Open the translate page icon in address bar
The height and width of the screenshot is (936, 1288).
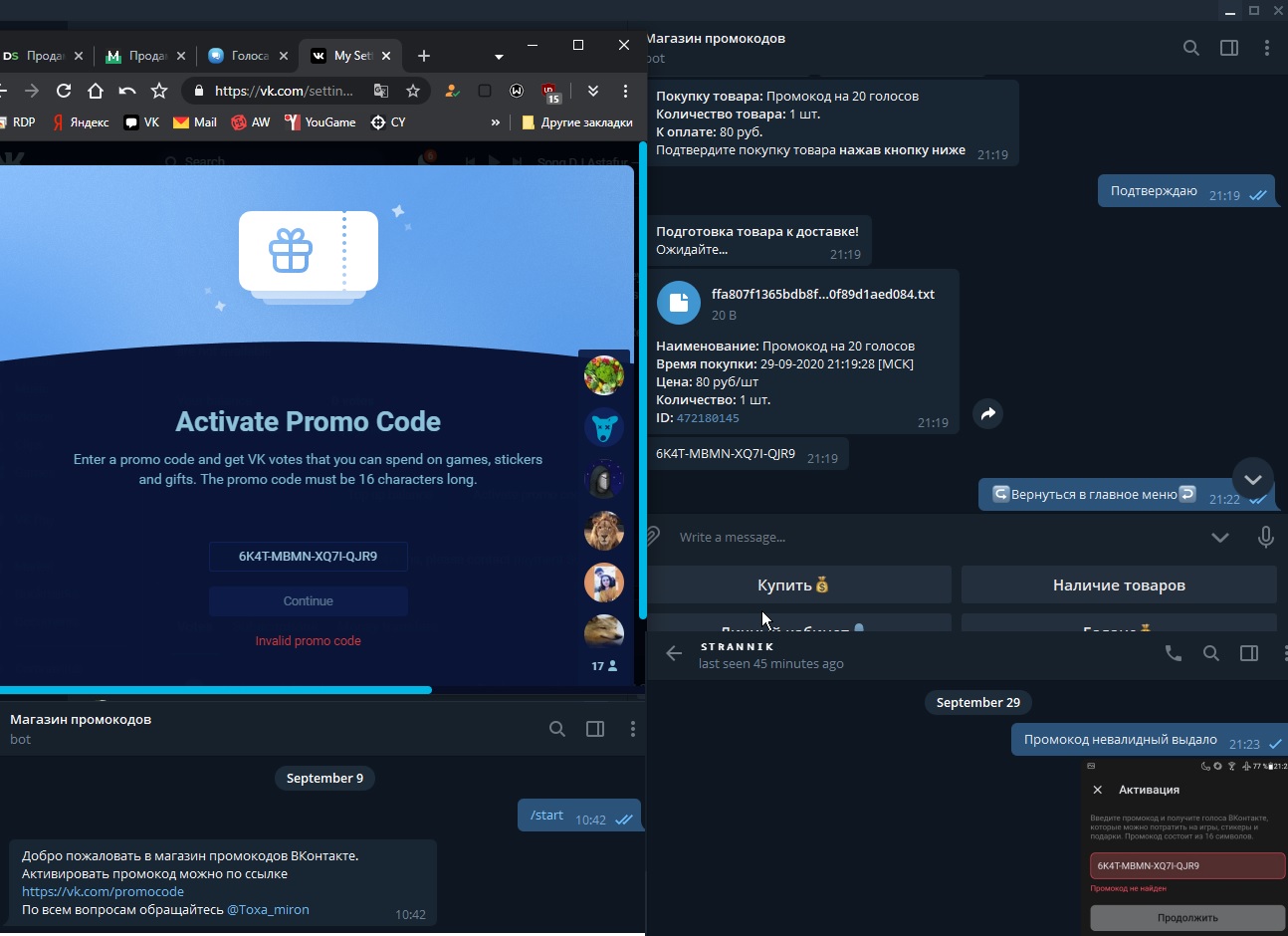click(x=381, y=91)
